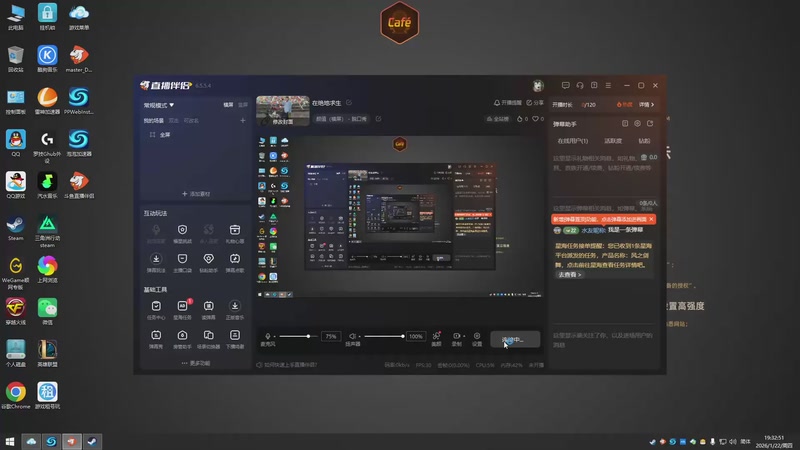Click the 热度 popularity indicator
800x450 pixels.
coord(624,105)
